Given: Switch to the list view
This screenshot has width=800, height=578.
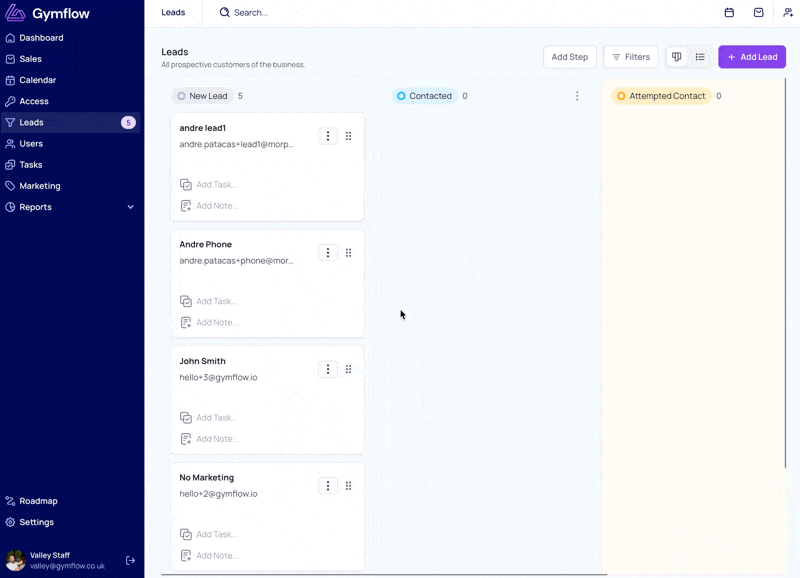Looking at the screenshot, I should [700, 57].
